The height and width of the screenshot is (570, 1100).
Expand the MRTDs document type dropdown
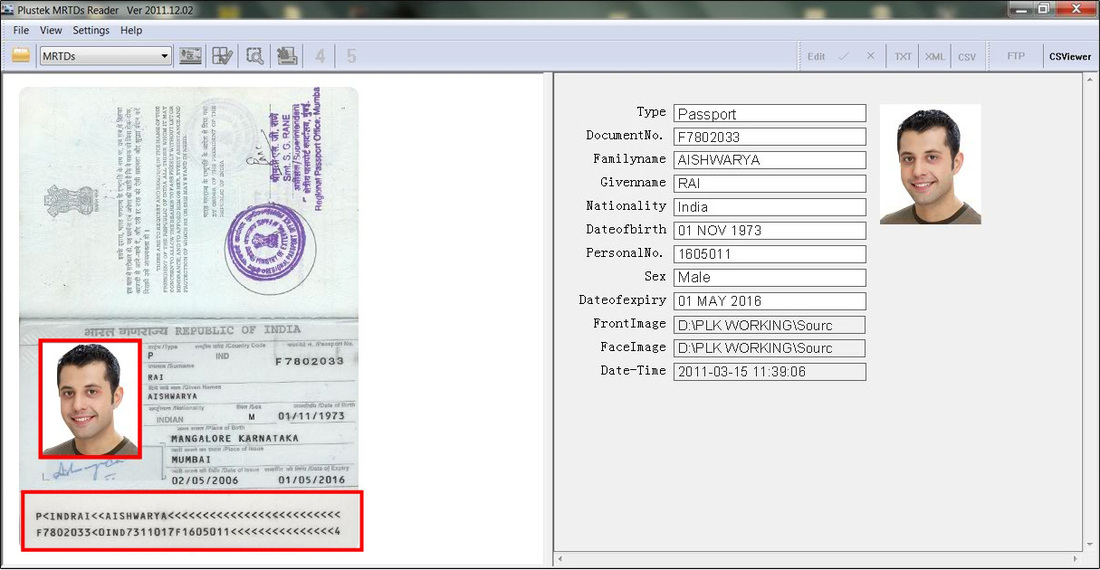click(165, 56)
